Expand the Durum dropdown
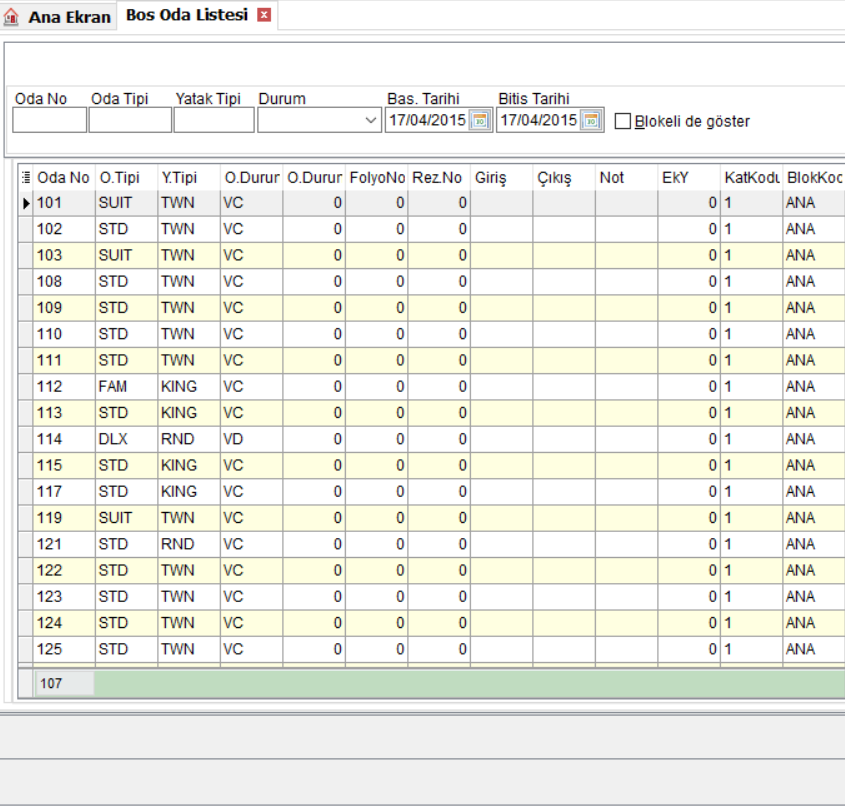 point(370,120)
